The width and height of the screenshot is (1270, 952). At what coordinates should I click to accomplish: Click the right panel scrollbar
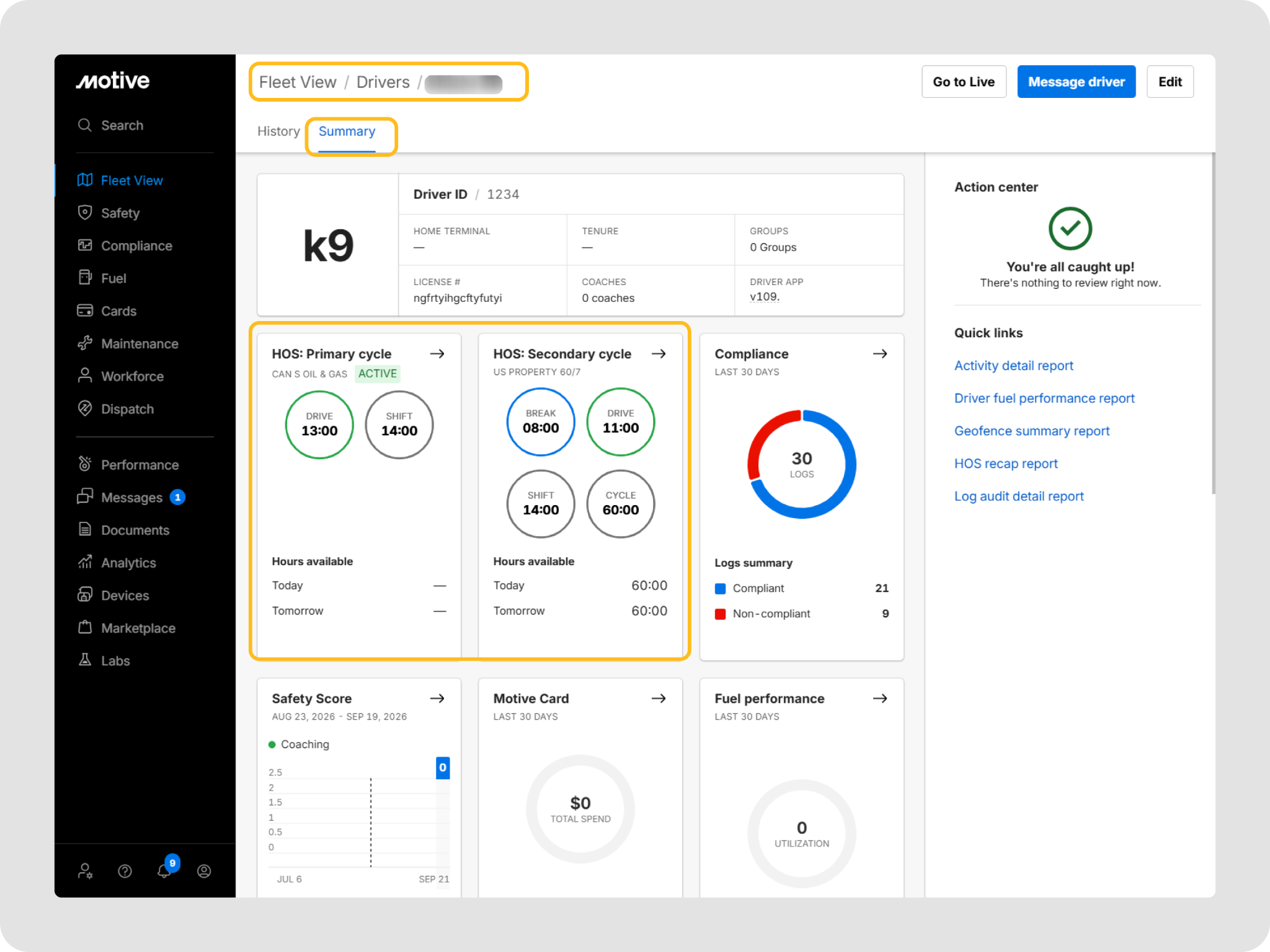tap(1213, 324)
